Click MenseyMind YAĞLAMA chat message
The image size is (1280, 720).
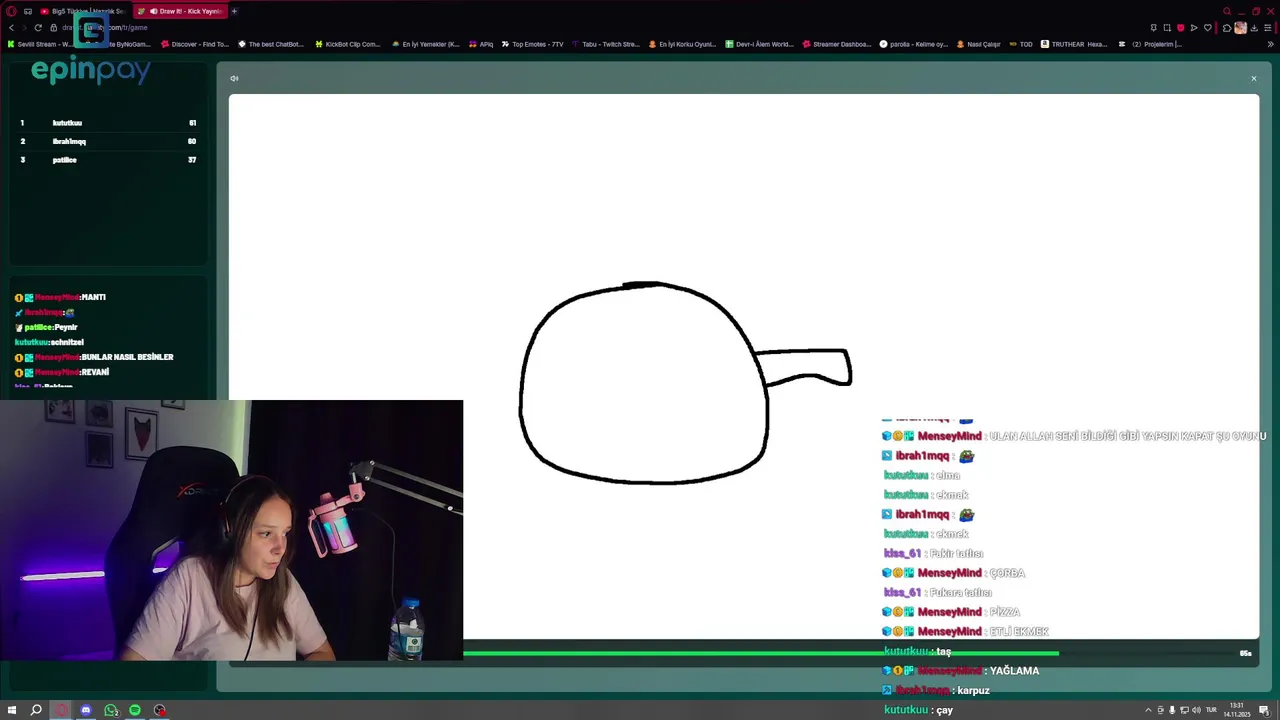(960, 671)
